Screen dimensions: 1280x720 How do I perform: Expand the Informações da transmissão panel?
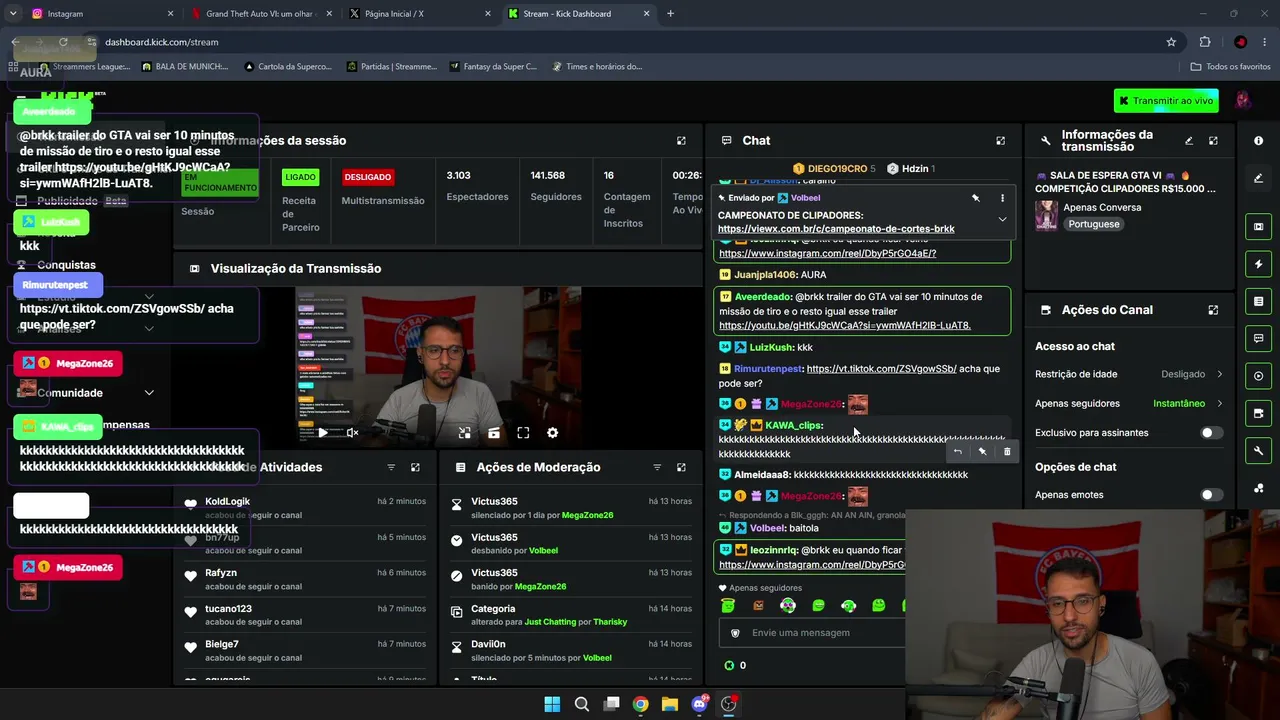coord(1213,141)
